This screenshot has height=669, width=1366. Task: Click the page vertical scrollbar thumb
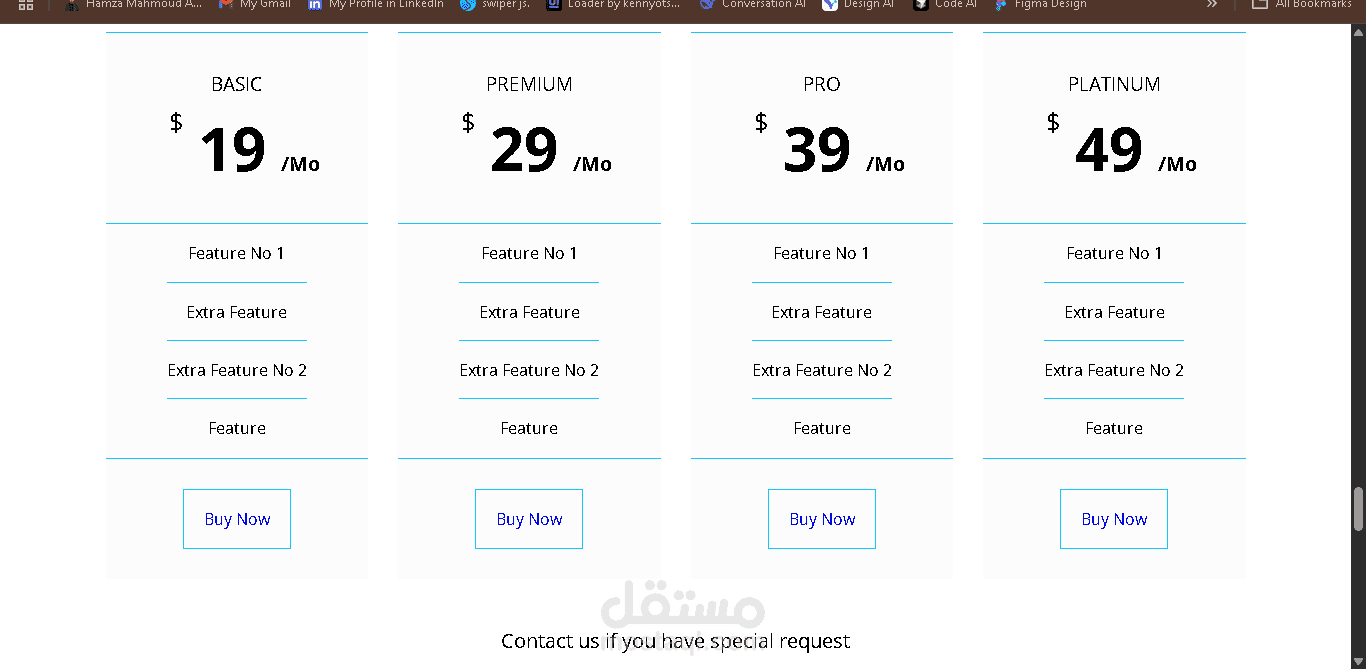[1358, 509]
